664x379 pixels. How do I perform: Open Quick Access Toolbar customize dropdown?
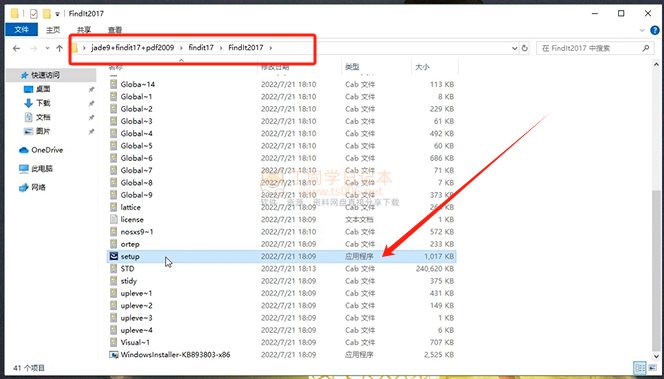tap(58, 14)
